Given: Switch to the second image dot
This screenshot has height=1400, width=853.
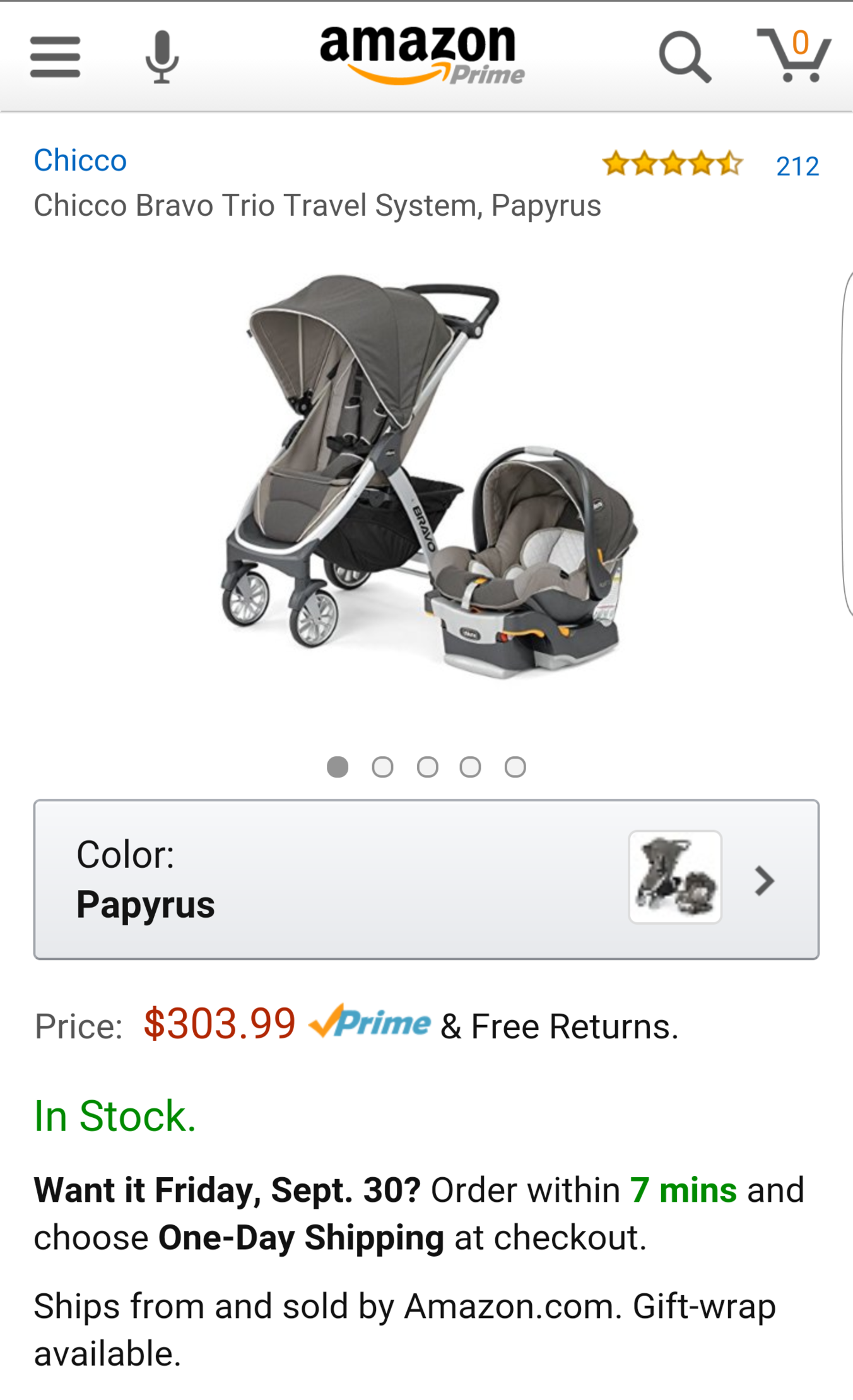Looking at the screenshot, I should point(382,767).
